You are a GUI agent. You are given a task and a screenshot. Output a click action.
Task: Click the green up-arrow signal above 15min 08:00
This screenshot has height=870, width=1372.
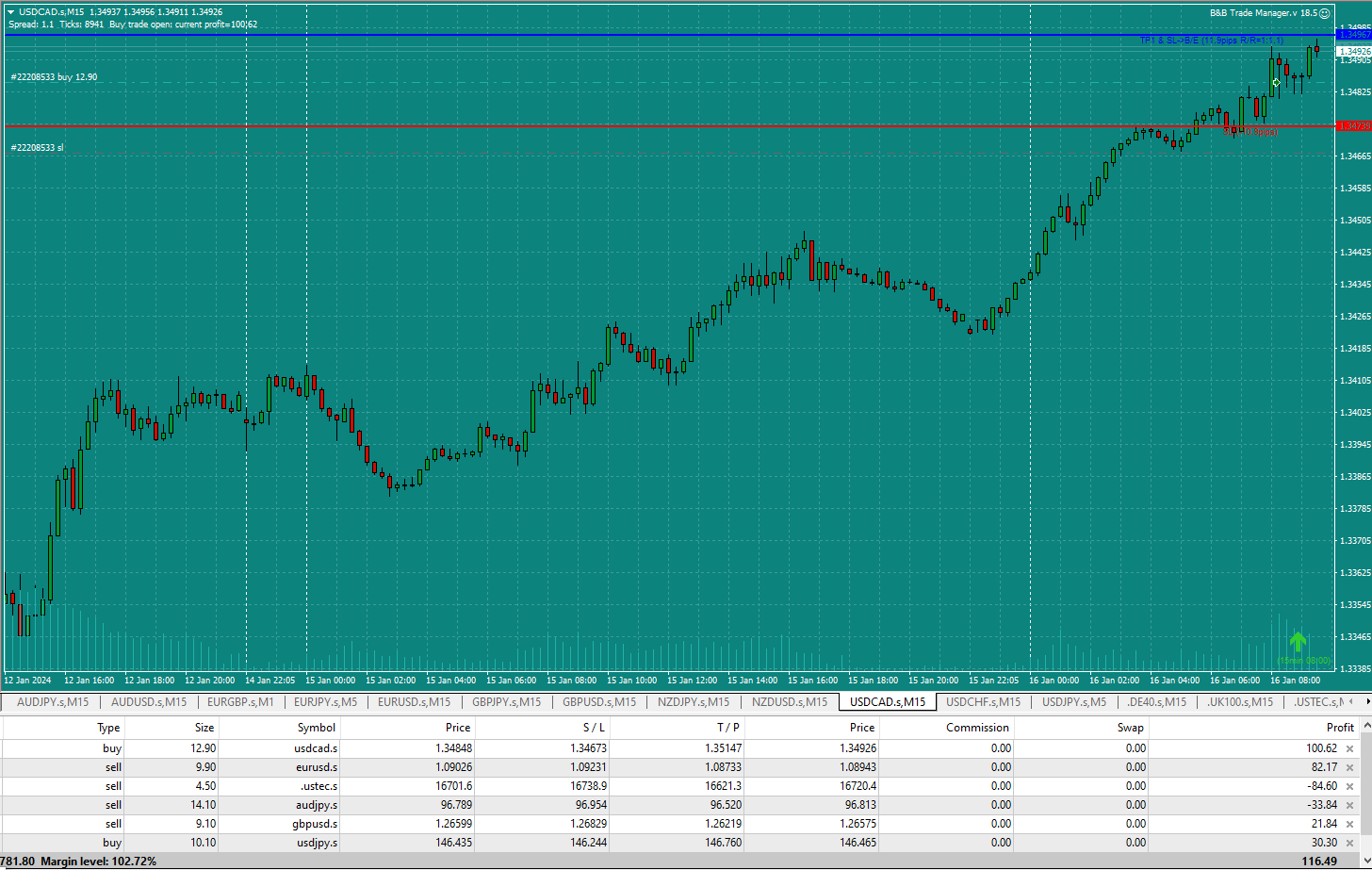pyautogui.click(x=1298, y=642)
